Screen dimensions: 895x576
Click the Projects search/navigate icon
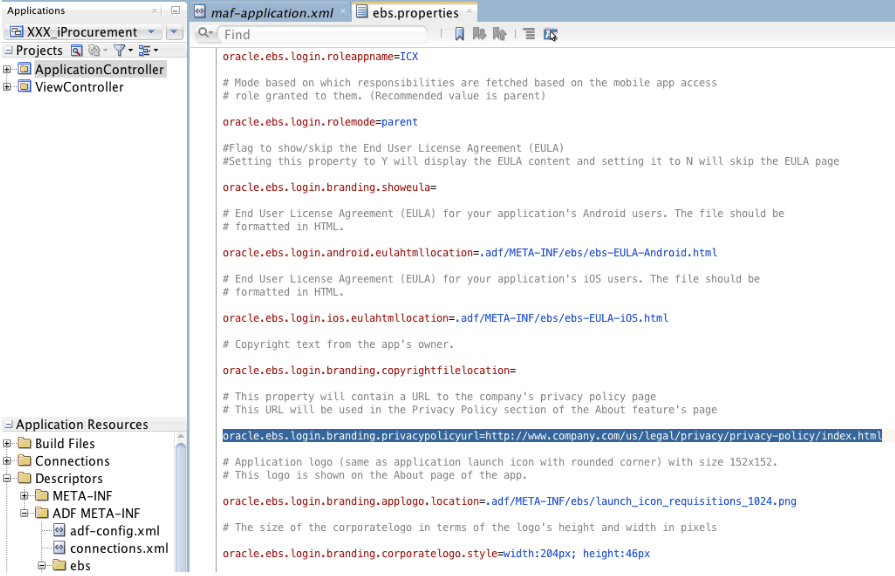click(76, 51)
